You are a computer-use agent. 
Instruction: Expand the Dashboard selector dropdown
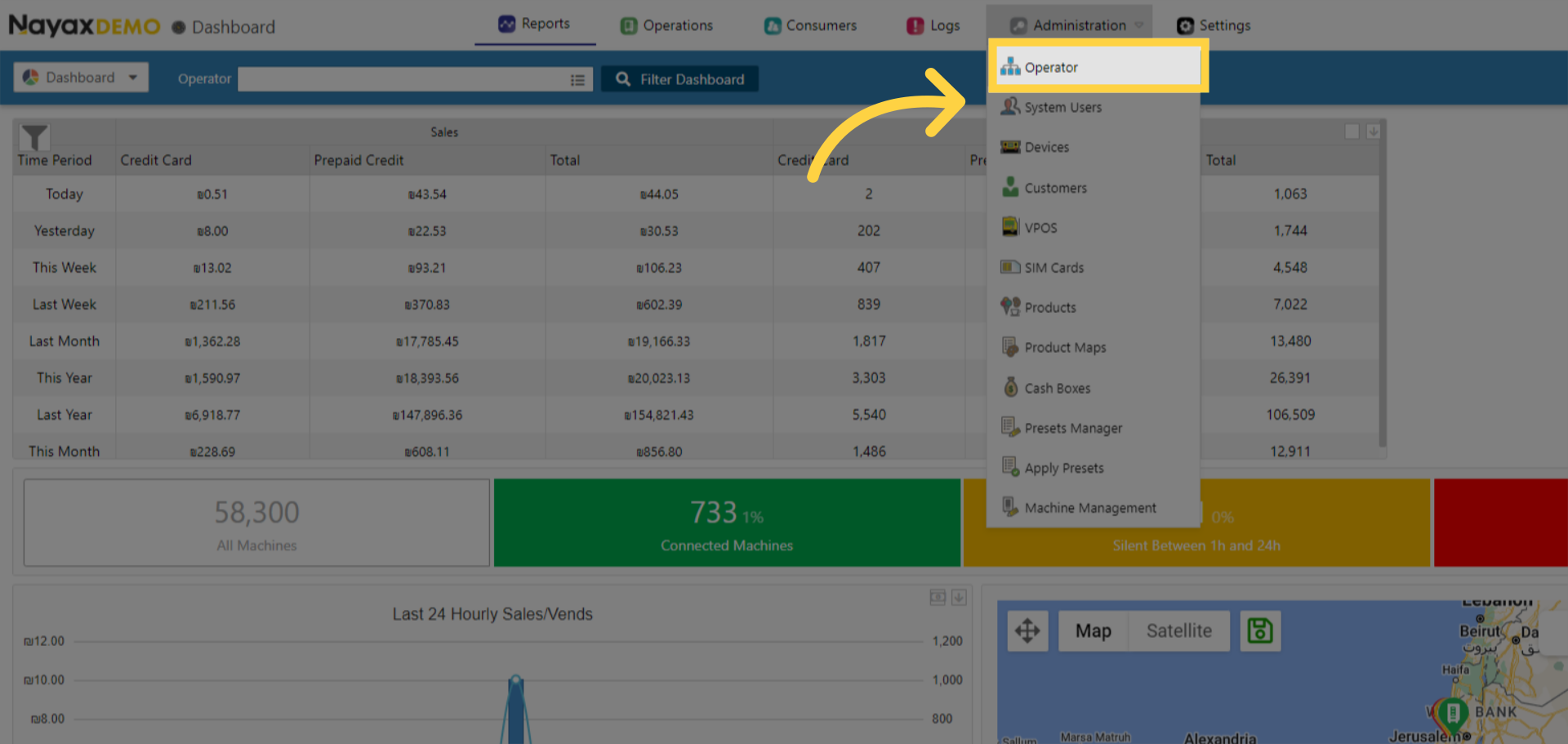tap(81, 78)
